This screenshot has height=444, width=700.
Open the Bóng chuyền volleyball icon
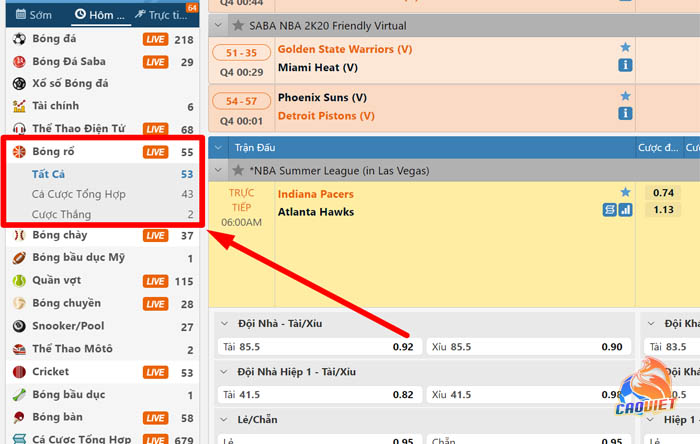pos(19,303)
